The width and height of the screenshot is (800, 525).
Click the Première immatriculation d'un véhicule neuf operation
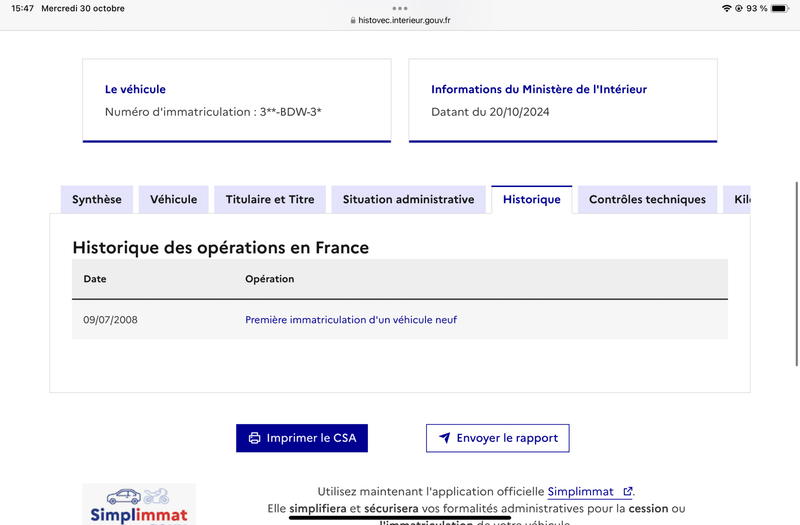351,320
